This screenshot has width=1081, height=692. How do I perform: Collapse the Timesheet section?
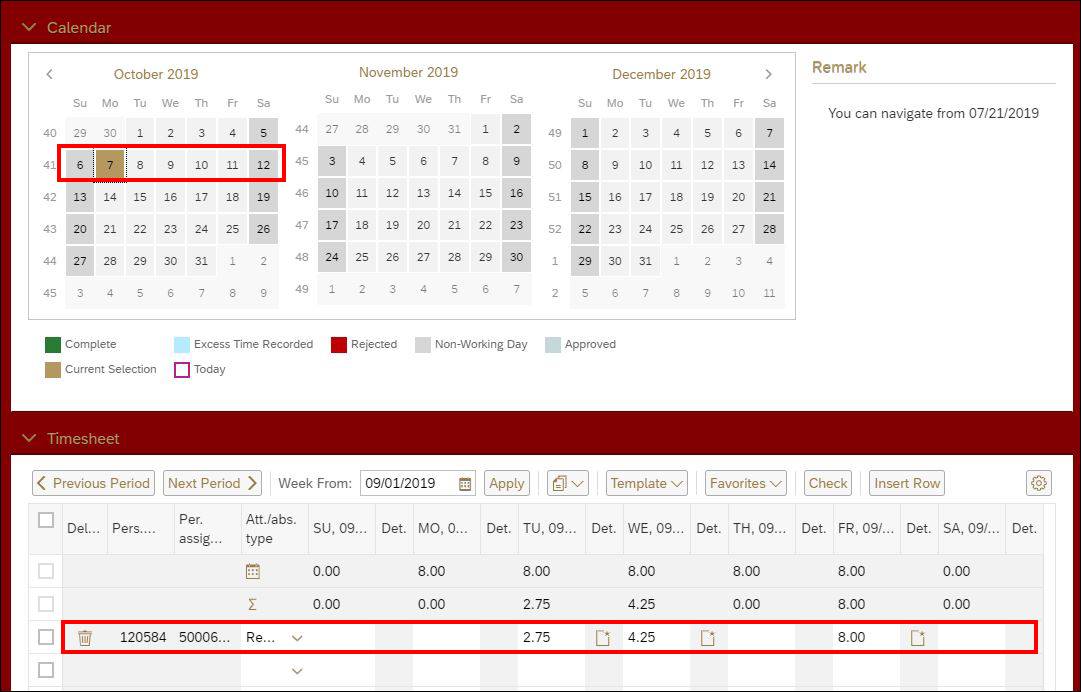point(29,438)
